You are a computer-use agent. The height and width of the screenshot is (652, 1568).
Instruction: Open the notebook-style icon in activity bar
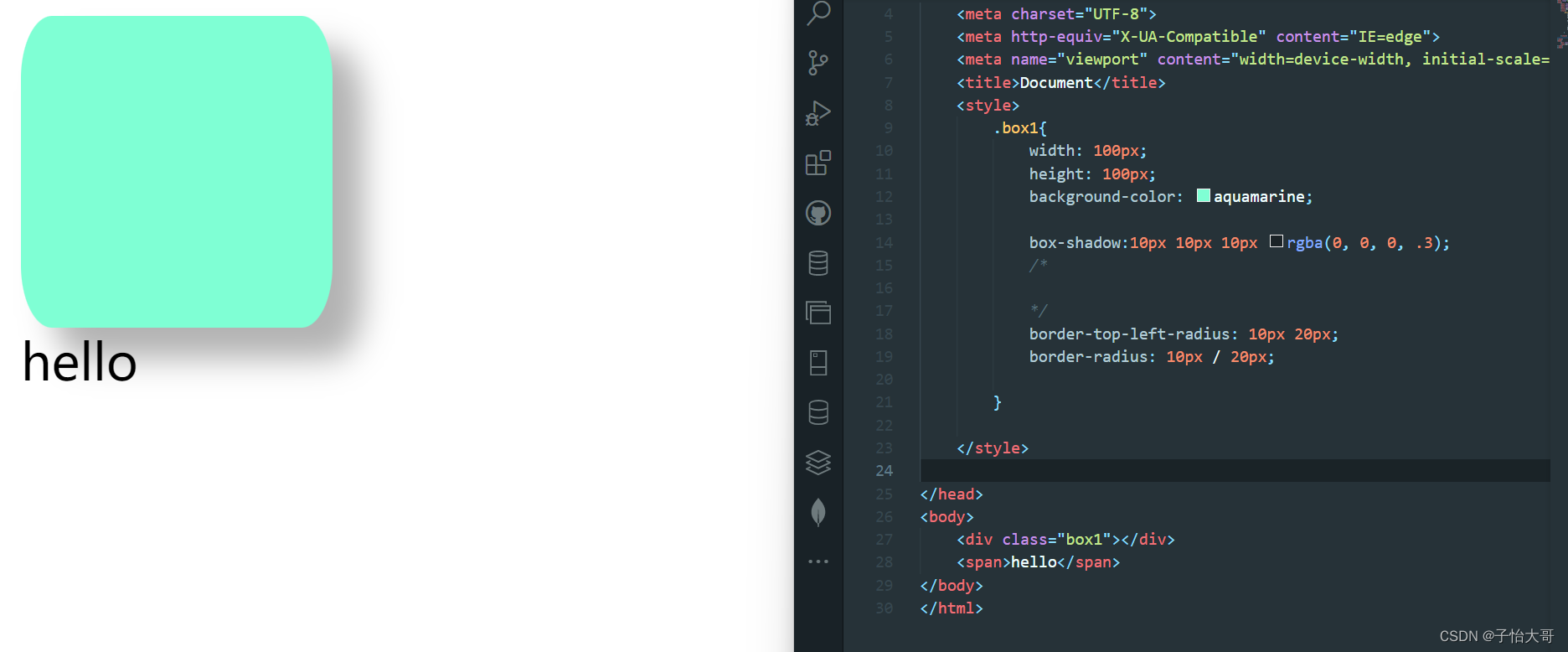tap(818, 363)
